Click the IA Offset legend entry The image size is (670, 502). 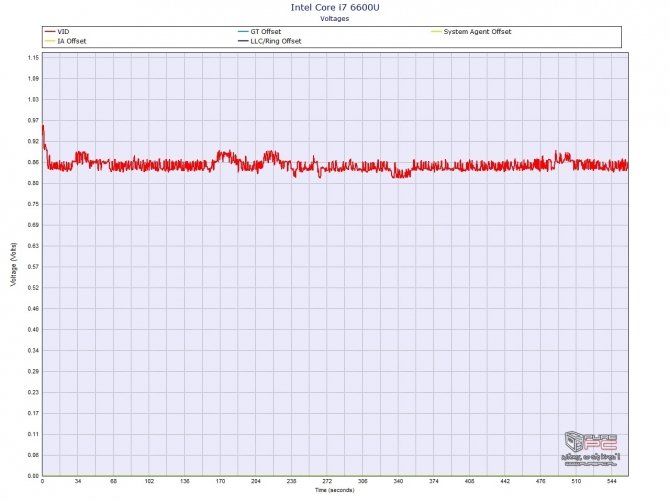pyautogui.click(x=66, y=41)
